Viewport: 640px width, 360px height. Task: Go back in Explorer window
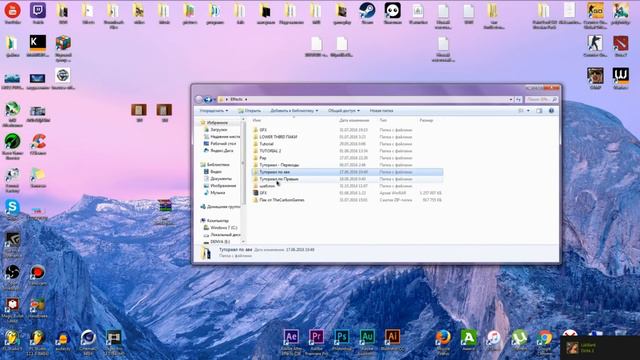199,99
